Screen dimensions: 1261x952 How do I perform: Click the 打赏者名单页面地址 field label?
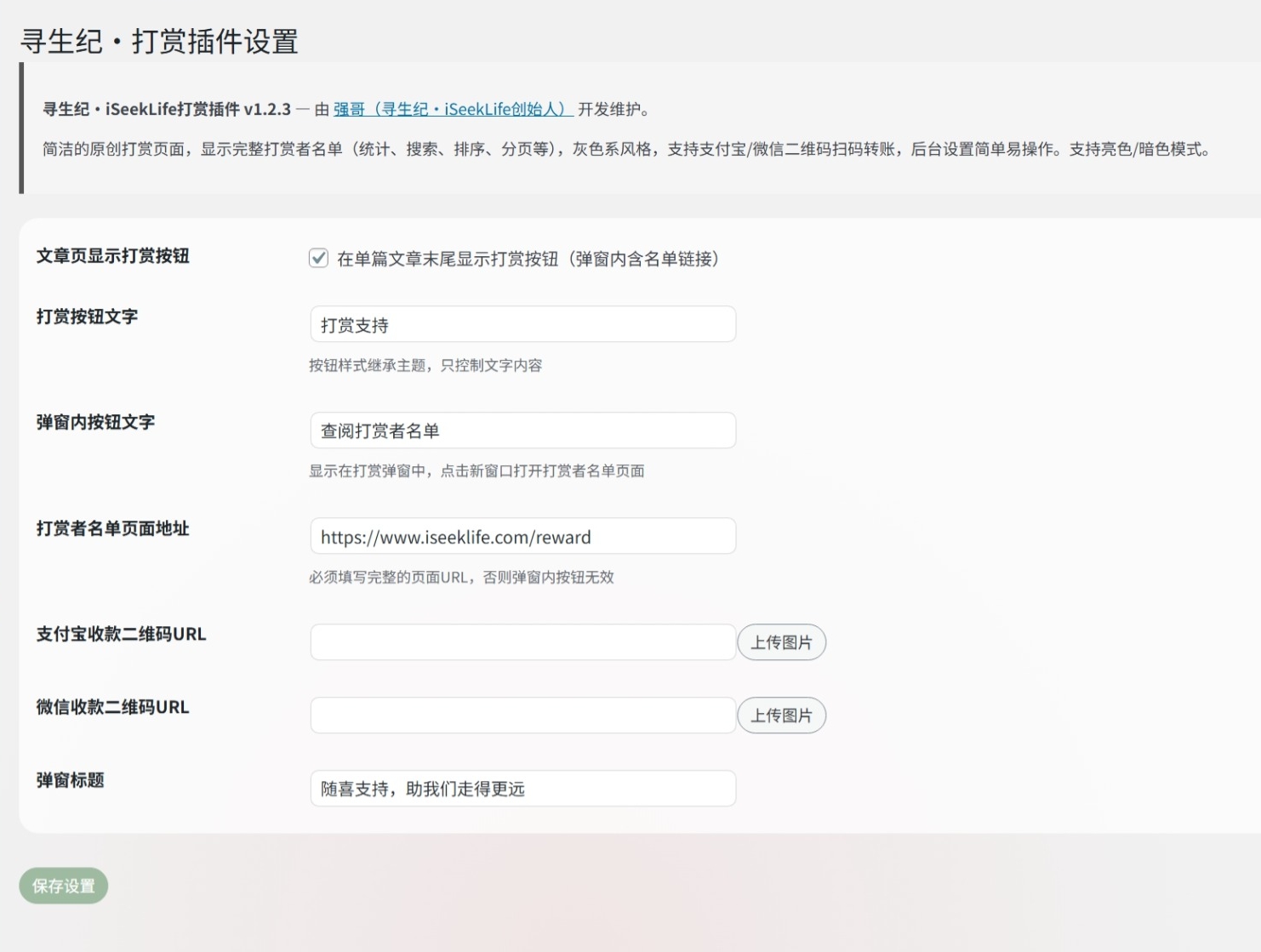[112, 528]
